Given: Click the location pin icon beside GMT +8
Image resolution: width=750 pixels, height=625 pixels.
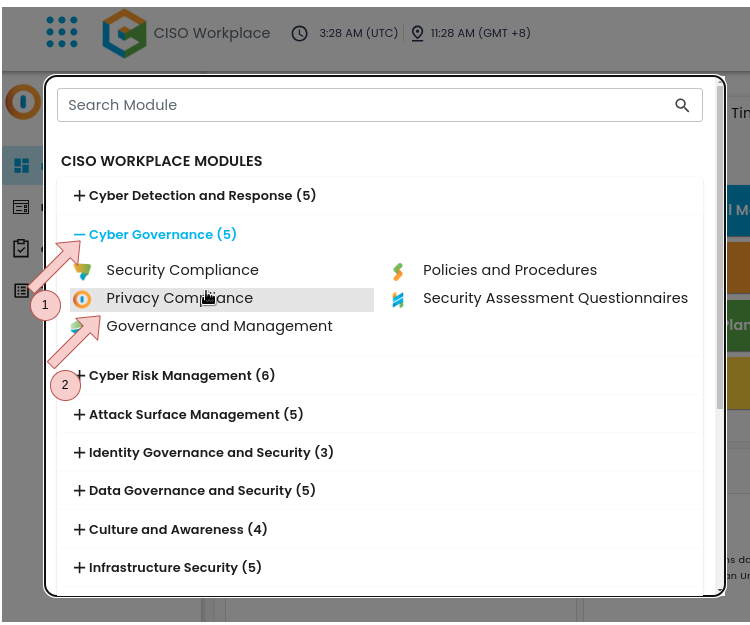Looking at the screenshot, I should tap(418, 33).
